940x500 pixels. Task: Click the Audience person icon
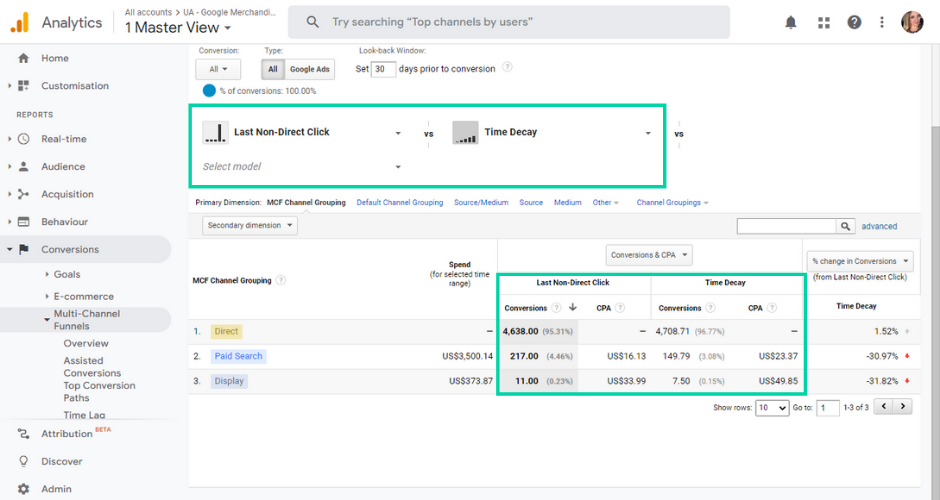23,167
